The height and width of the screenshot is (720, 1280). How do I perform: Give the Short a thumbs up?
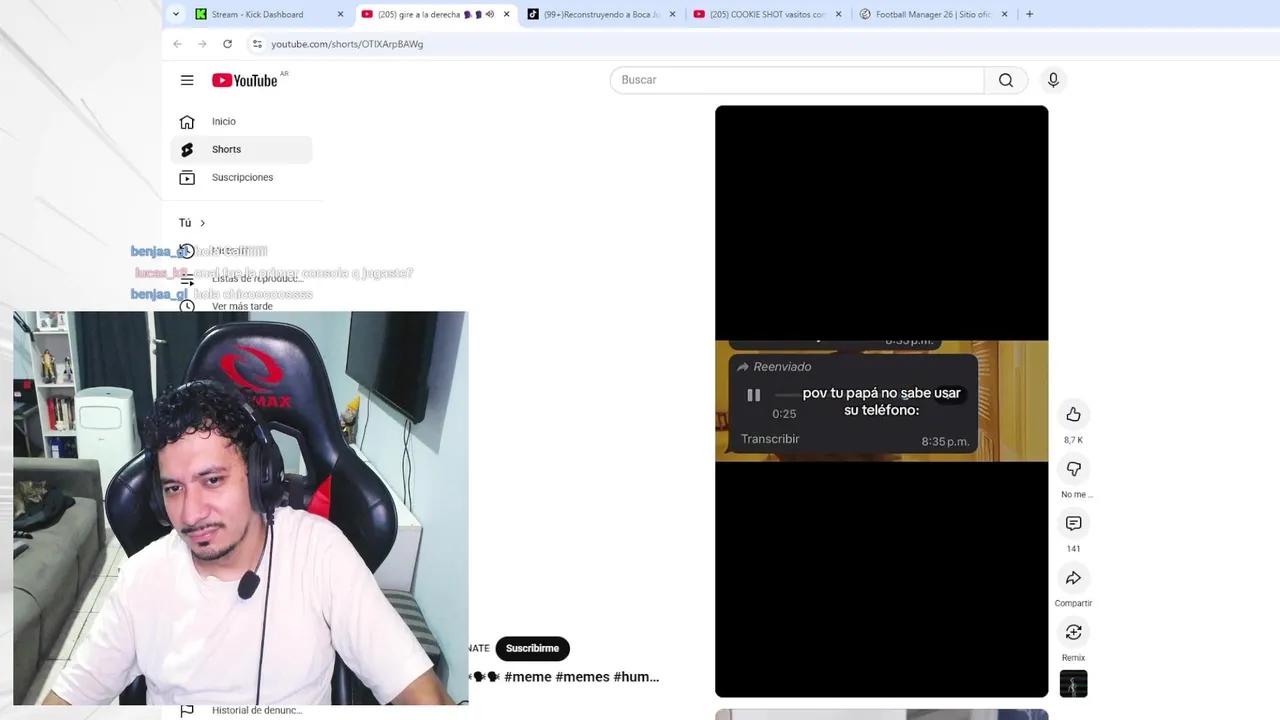click(1073, 414)
